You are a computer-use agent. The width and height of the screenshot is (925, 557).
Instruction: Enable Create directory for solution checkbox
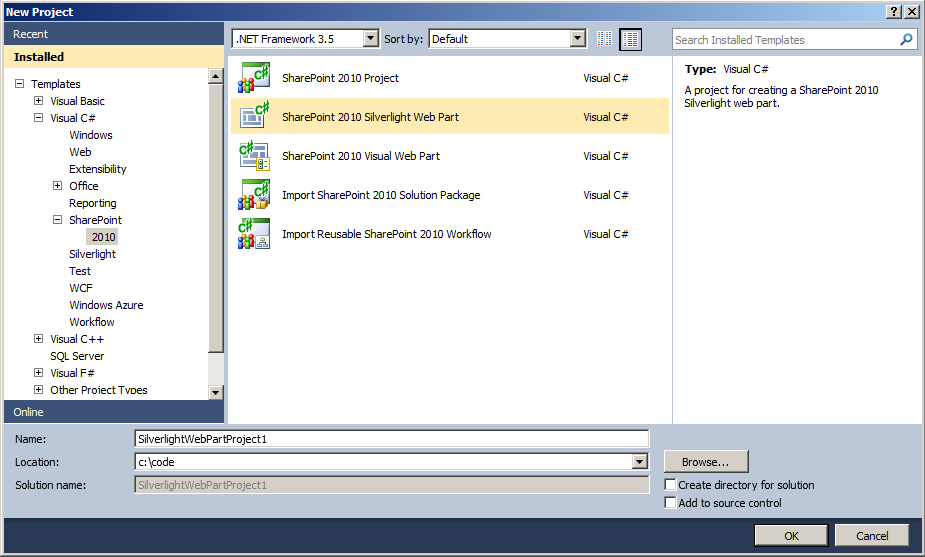pos(670,484)
